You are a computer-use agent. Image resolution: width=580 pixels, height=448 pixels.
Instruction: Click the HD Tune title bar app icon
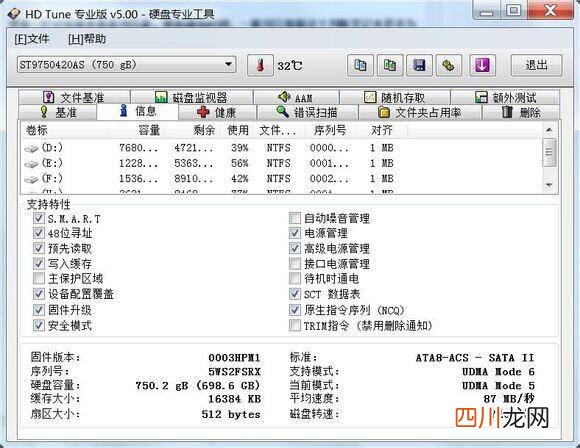(14, 14)
